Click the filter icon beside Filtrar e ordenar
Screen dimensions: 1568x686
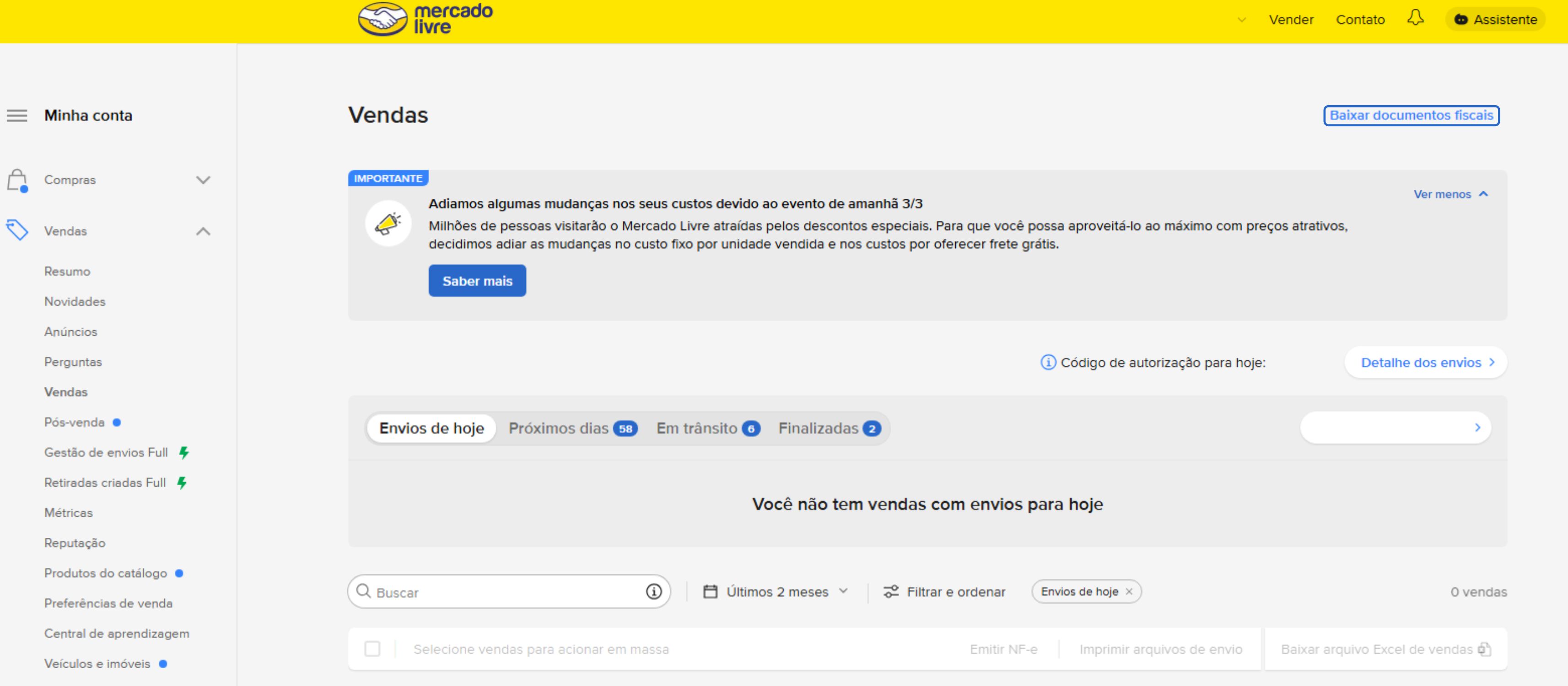890,591
